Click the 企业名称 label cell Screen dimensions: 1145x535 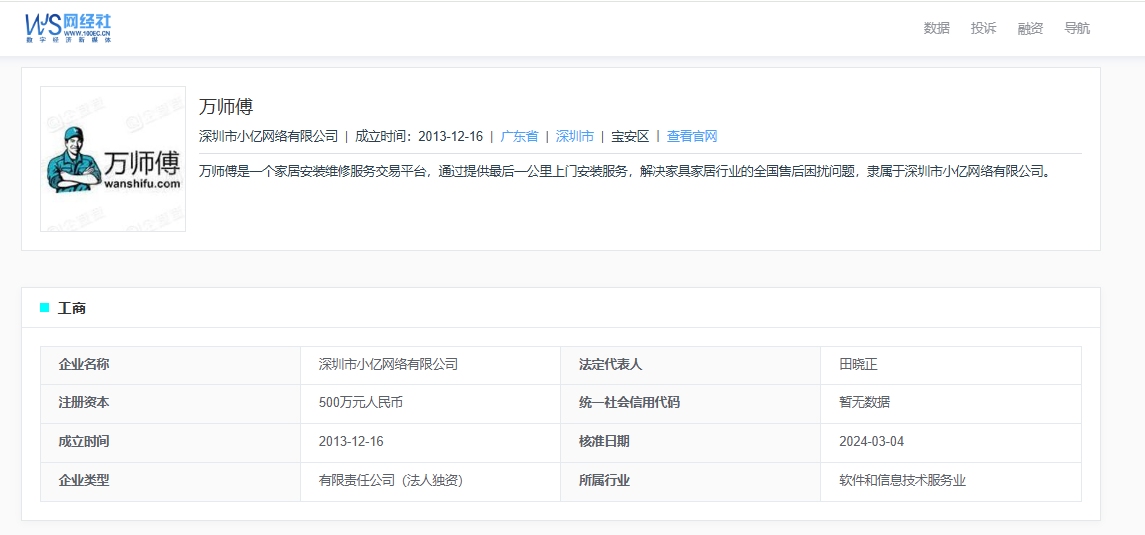170,365
